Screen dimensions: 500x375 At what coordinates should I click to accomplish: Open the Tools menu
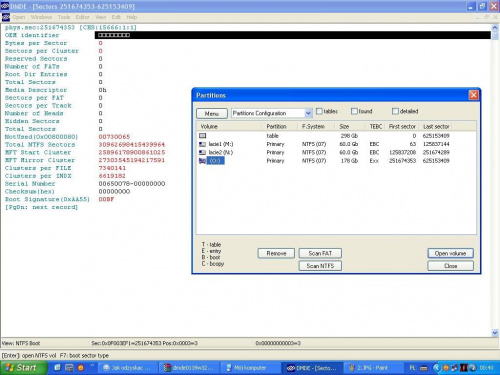(x=64, y=17)
